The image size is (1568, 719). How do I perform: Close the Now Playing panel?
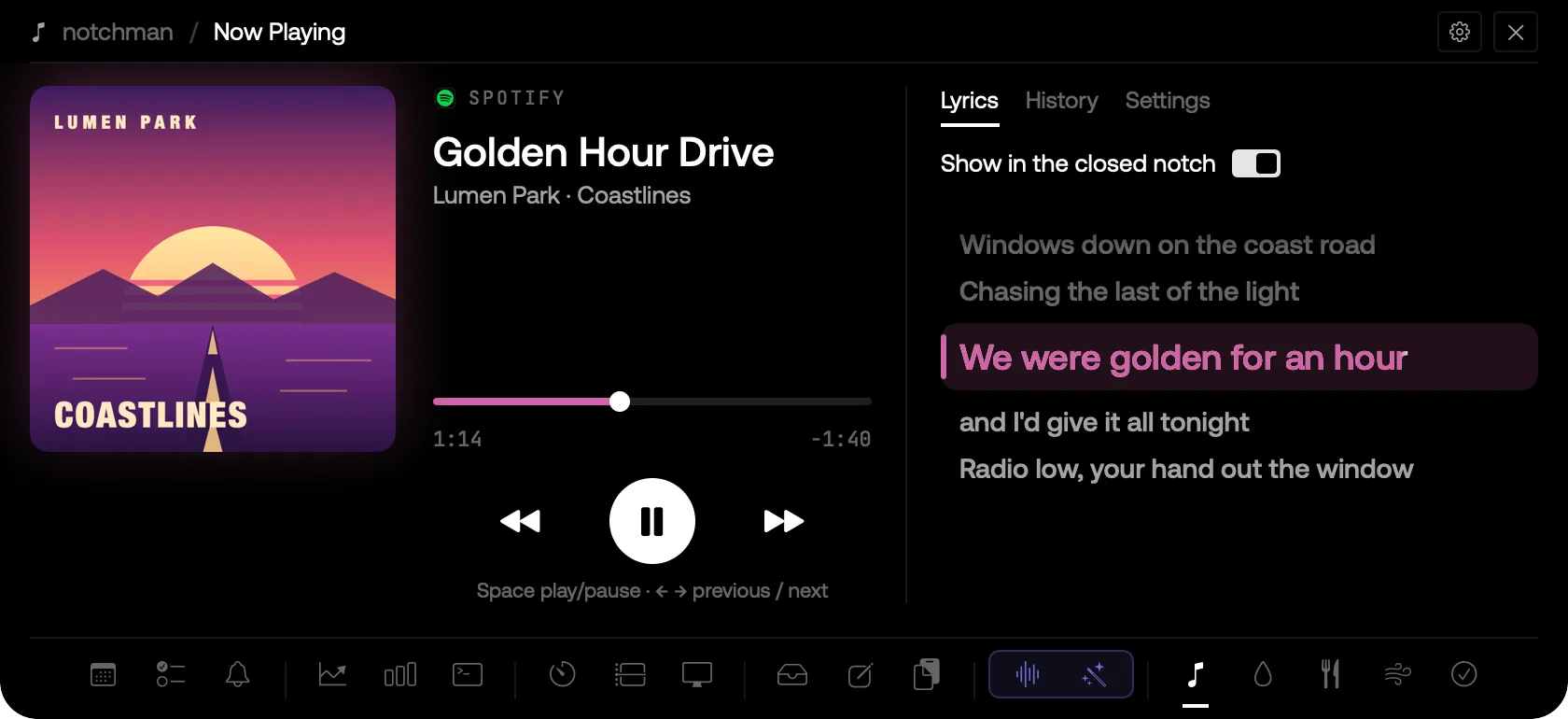[x=1516, y=32]
